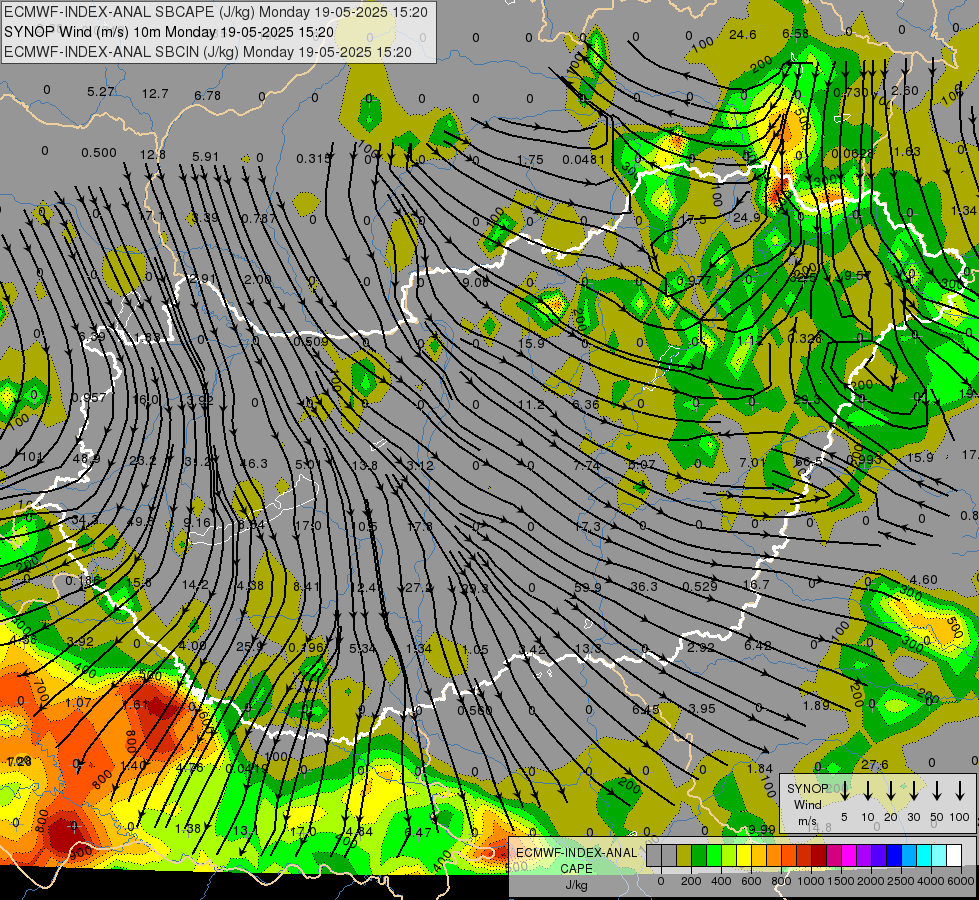Click the 6.78 value on the map
979x900 pixels.
click(x=207, y=96)
